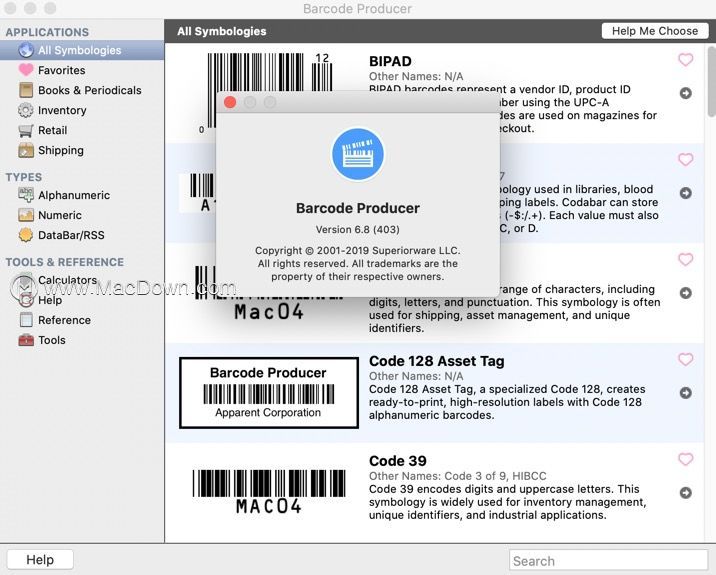Choose the Shipping application

click(x=61, y=151)
